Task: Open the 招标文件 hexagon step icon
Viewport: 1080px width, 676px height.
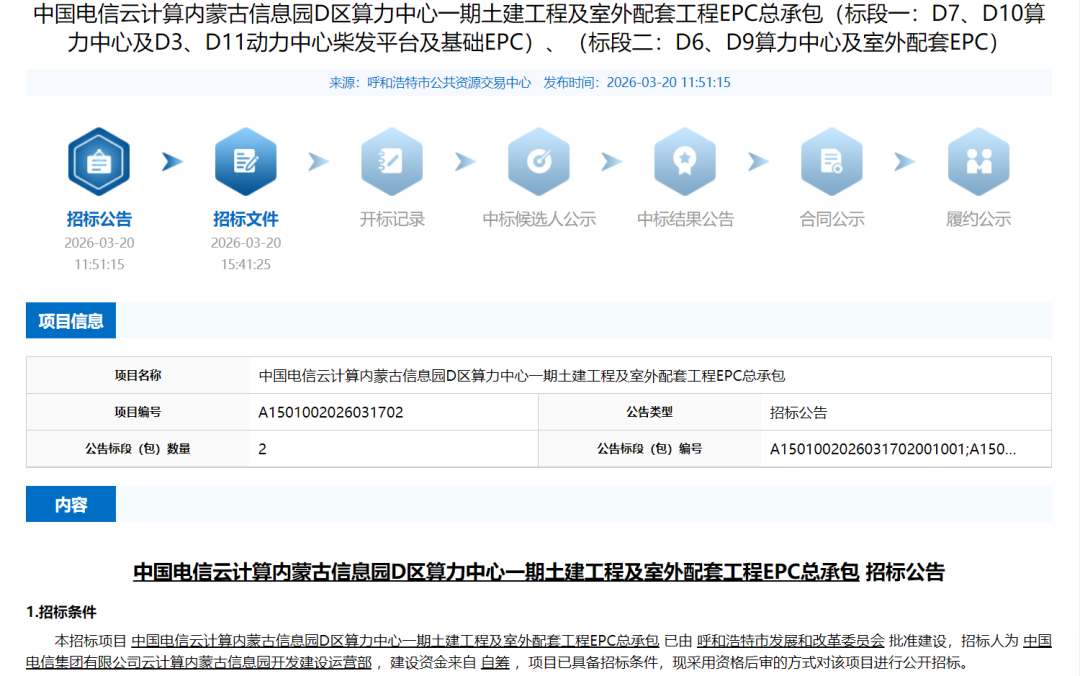Action: [245, 162]
